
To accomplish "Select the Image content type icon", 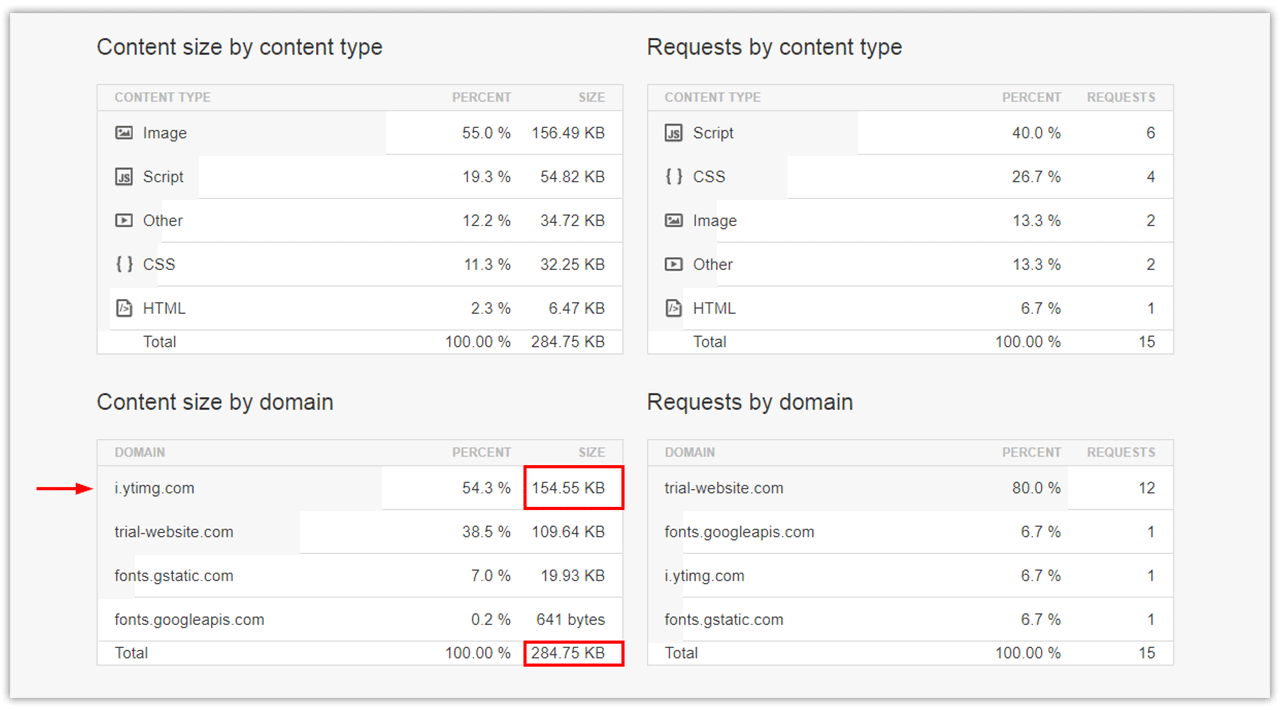I will [x=124, y=132].
